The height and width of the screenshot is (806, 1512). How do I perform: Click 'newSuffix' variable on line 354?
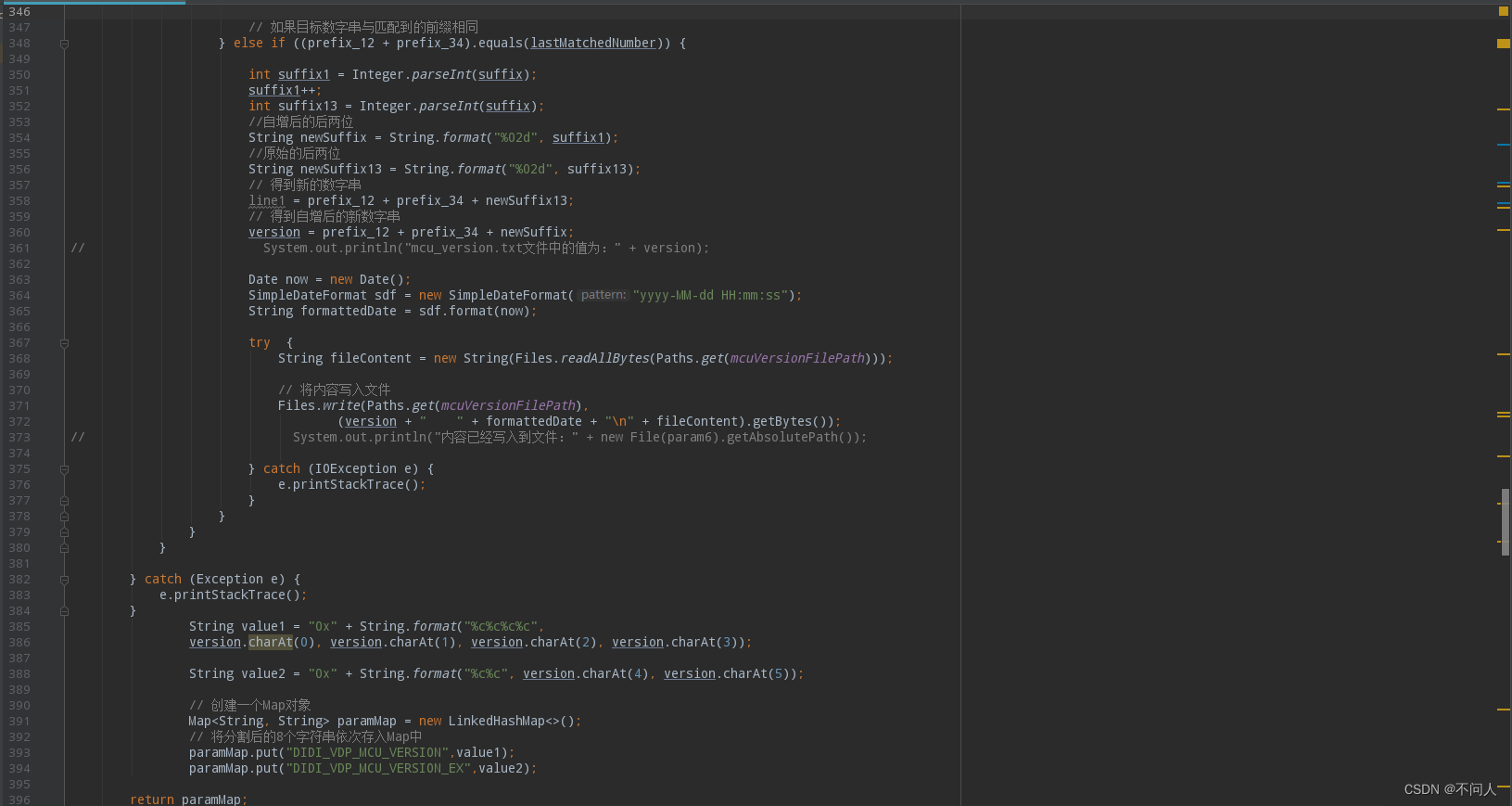click(x=334, y=138)
